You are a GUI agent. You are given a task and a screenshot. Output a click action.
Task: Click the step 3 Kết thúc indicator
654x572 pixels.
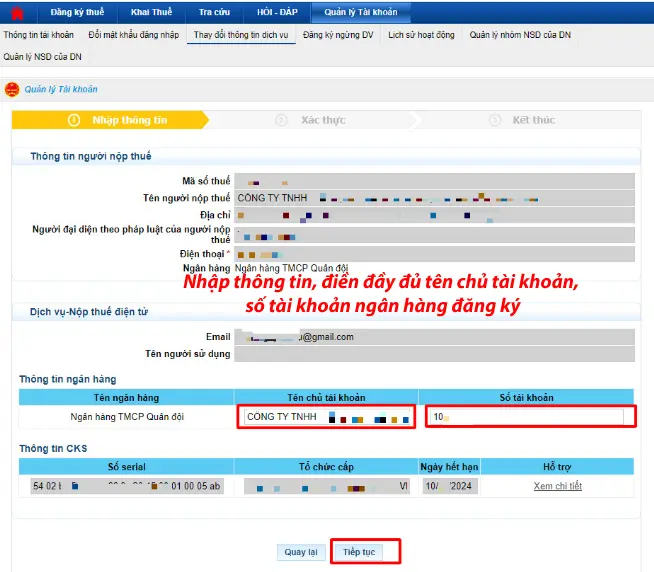point(522,120)
